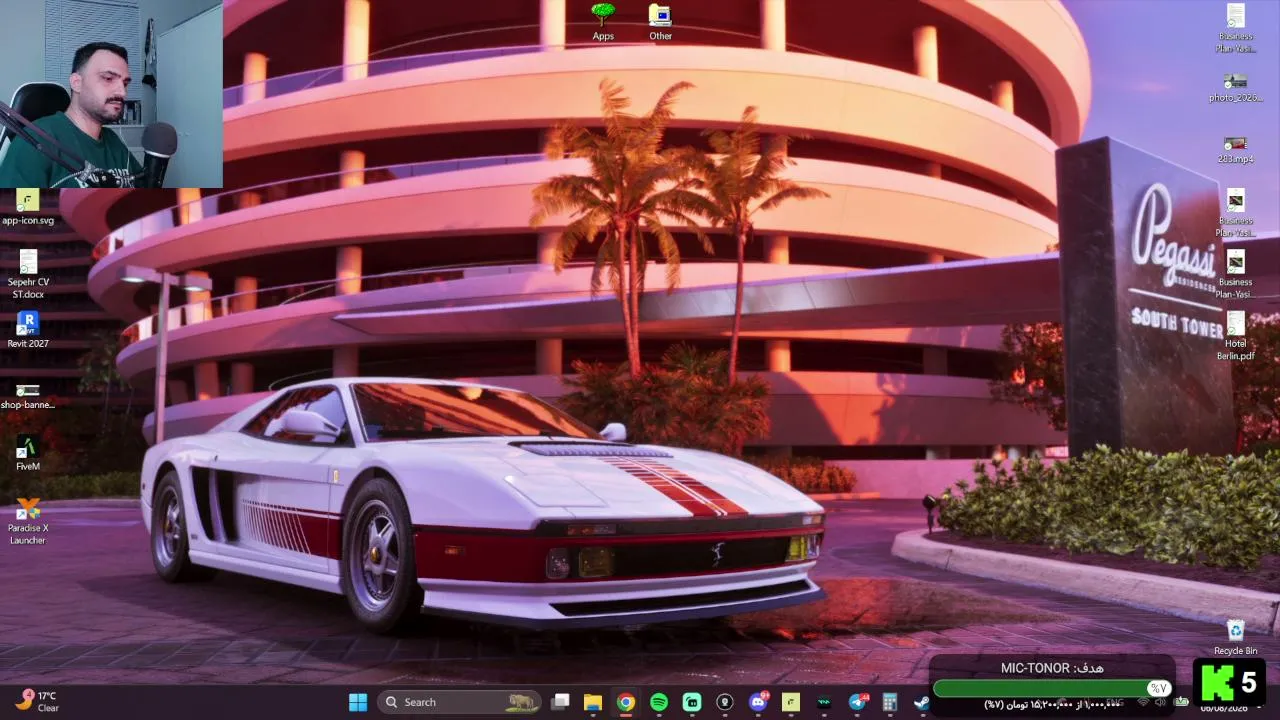Image resolution: width=1280 pixels, height=720 pixels.
Task: Open the dark waveform app icon in the taskbar
Action: coord(824,702)
